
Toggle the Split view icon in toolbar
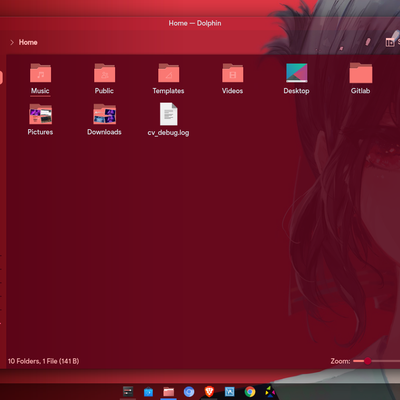pyautogui.click(x=390, y=42)
